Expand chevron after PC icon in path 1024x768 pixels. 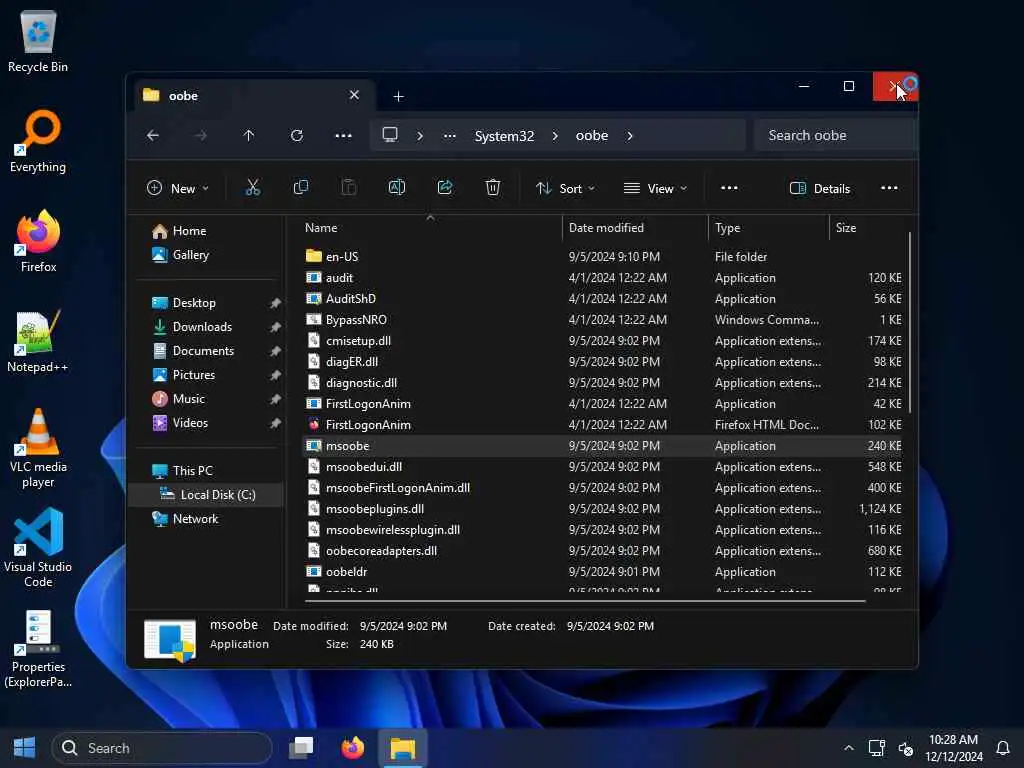(x=420, y=136)
